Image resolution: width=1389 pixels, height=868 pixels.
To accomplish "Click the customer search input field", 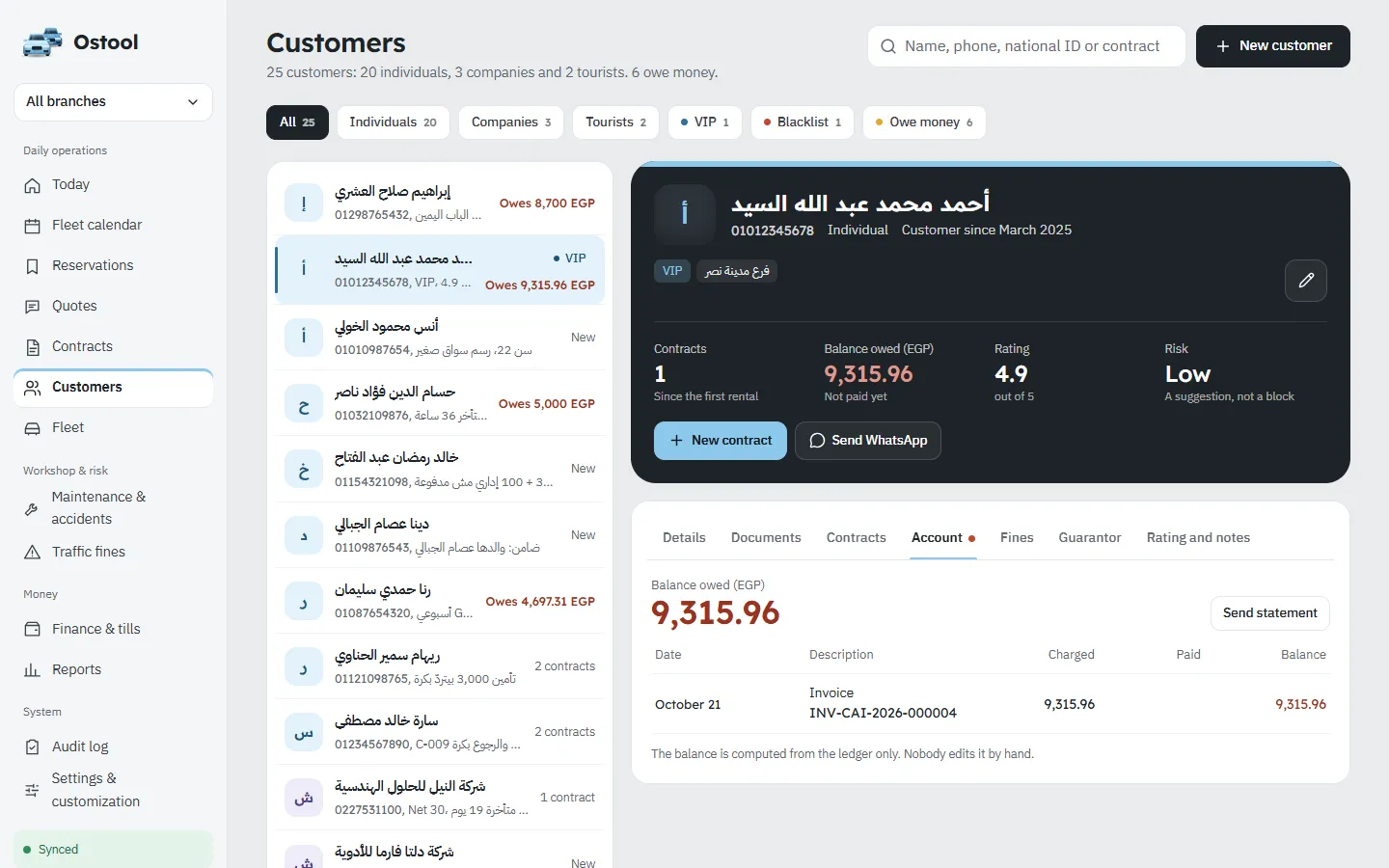I will tap(1026, 46).
